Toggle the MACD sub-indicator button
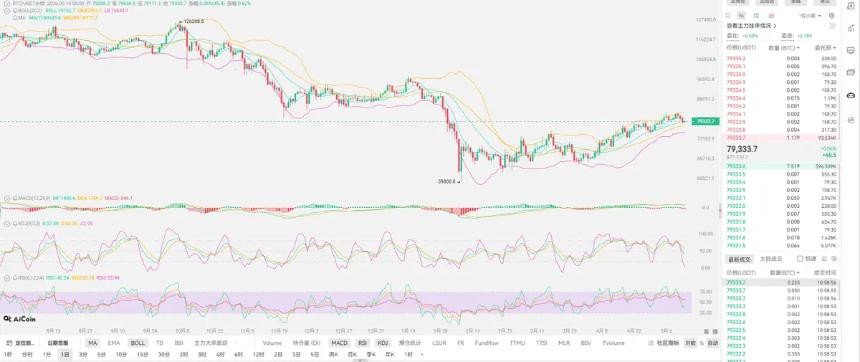Screen dimensions: 860x362 pyautogui.click(x=340, y=343)
